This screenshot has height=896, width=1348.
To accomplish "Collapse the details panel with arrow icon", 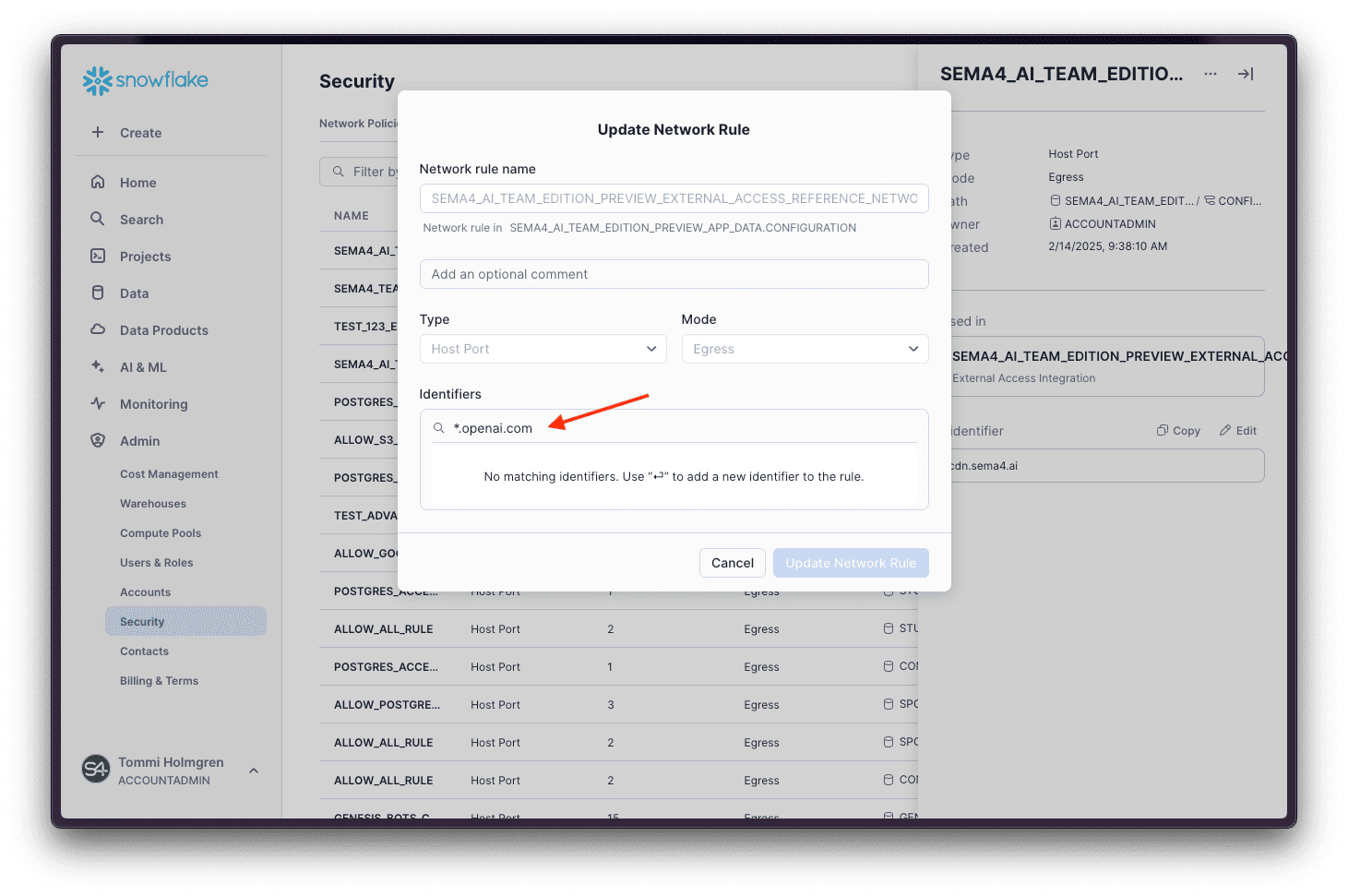I will [x=1246, y=74].
